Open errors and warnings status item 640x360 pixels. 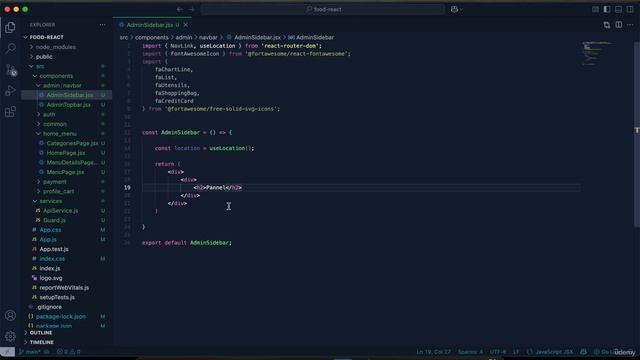tap(69, 352)
